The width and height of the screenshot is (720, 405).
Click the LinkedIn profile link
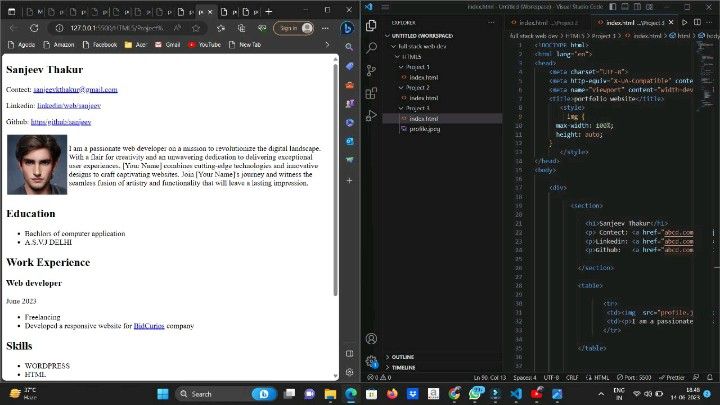(x=69, y=106)
